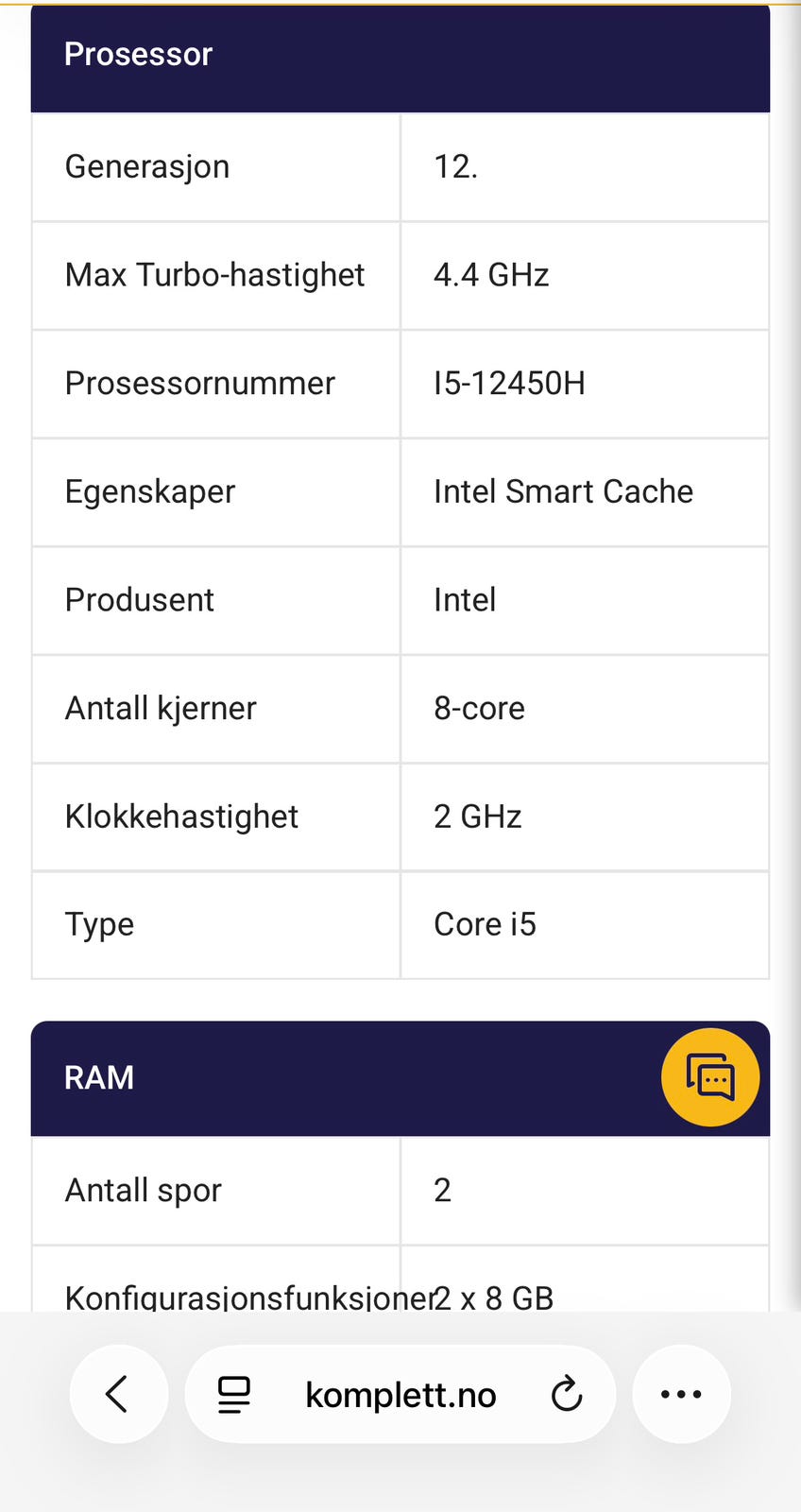Tap the 2 x 8 GB value
The image size is (801, 1512).
pyautogui.click(x=495, y=1297)
